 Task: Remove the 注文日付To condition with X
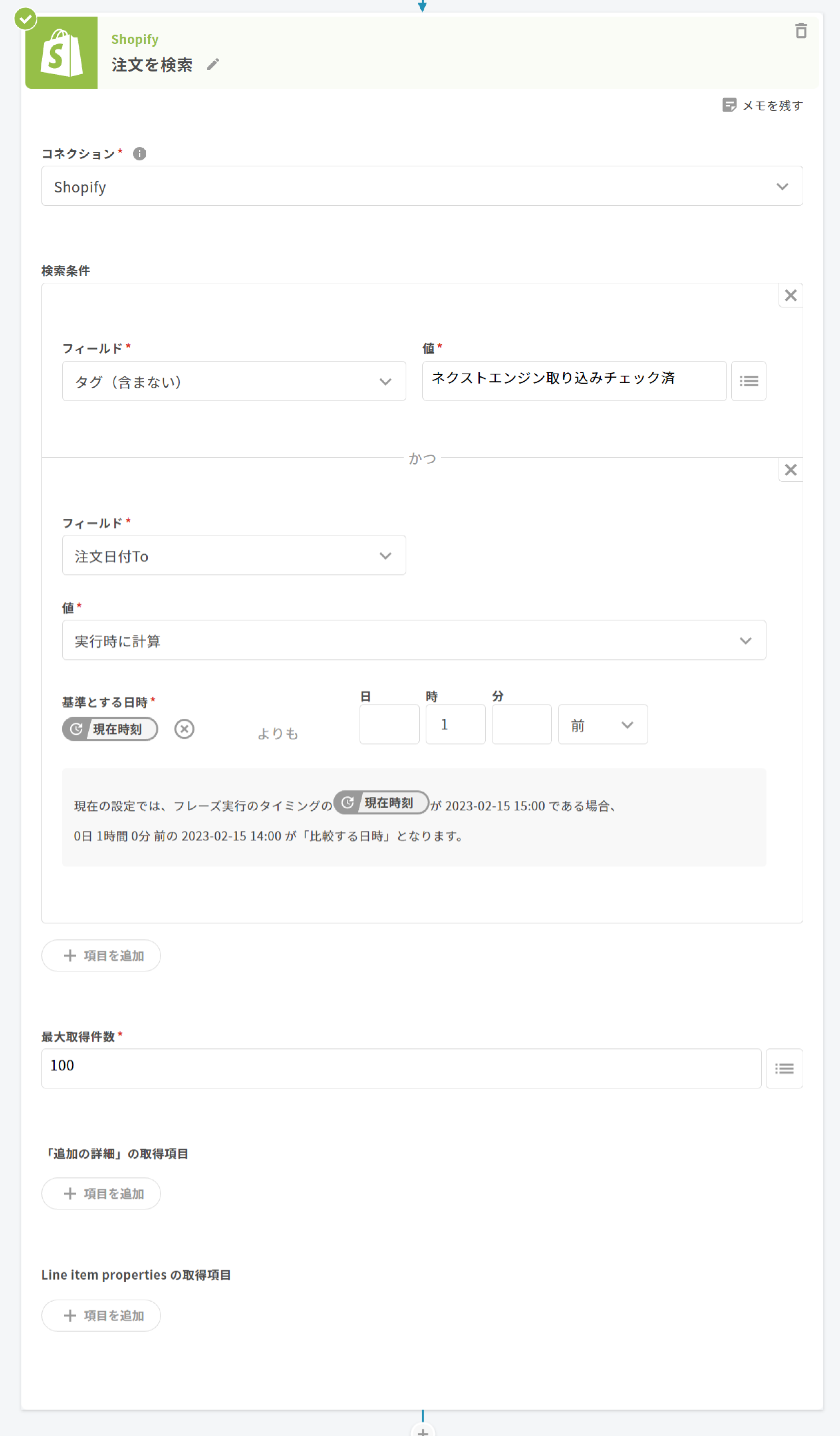coord(790,469)
